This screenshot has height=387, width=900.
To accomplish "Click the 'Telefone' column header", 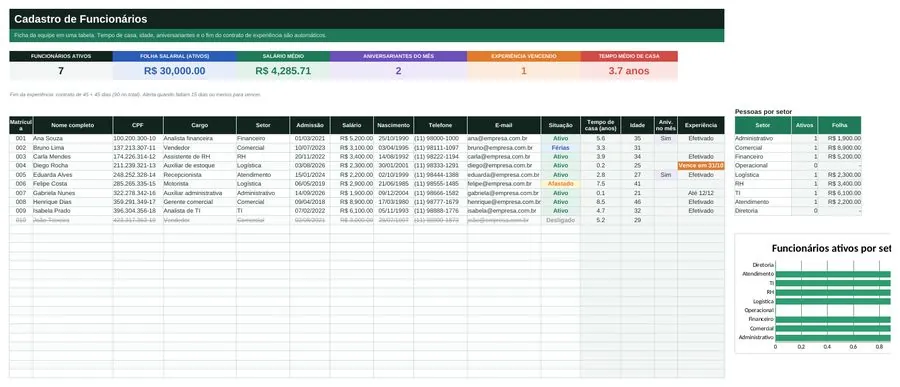I will point(440,125).
